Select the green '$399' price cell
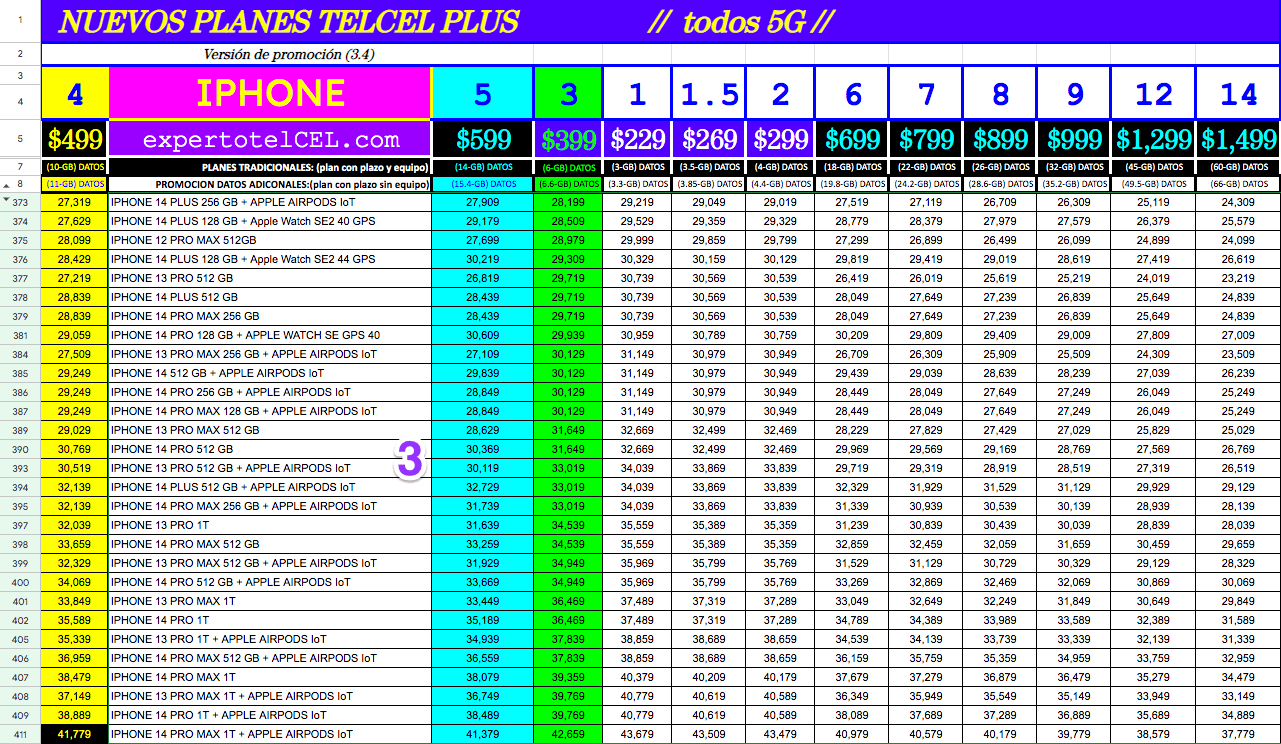The image size is (1281, 744). (568, 139)
